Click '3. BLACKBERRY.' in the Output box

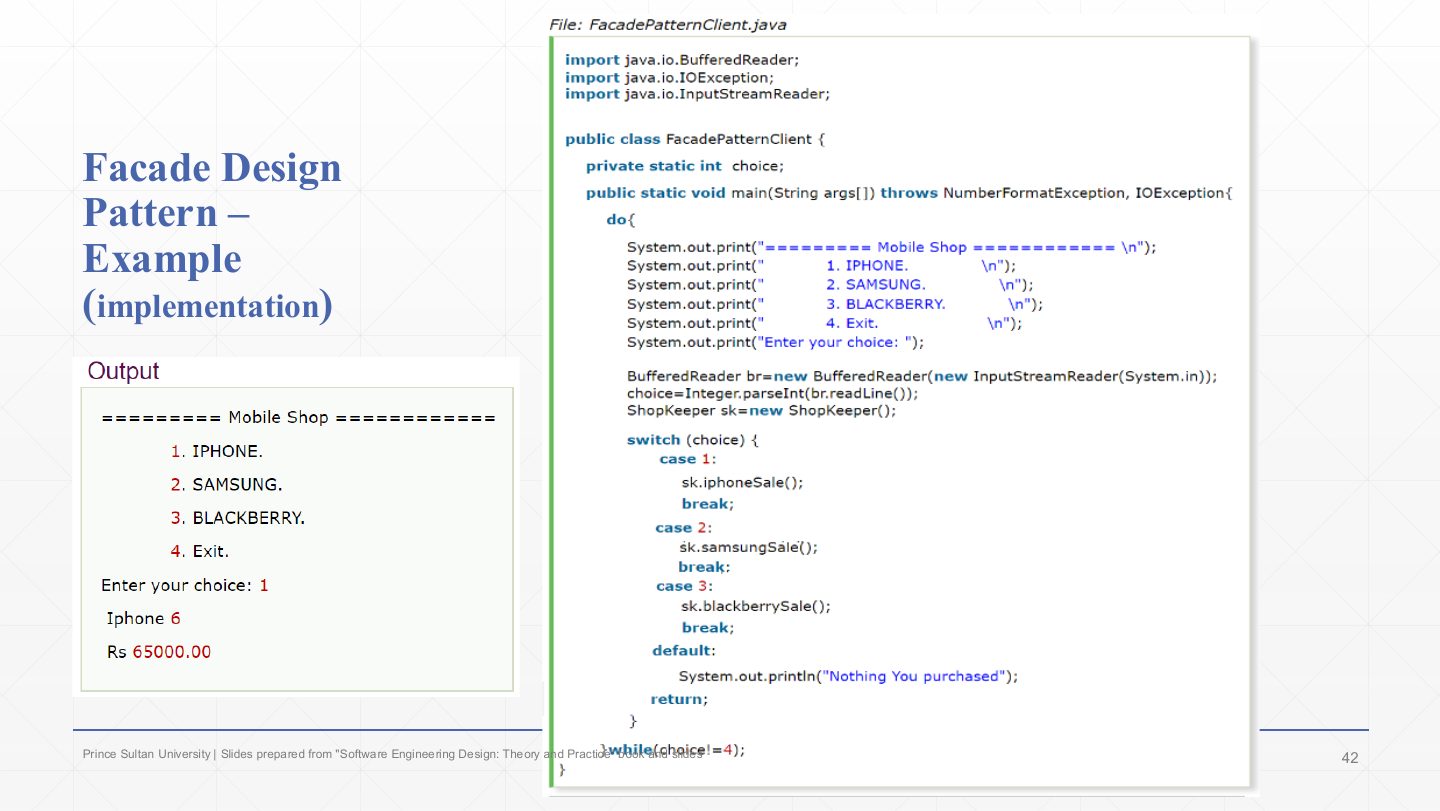click(237, 518)
